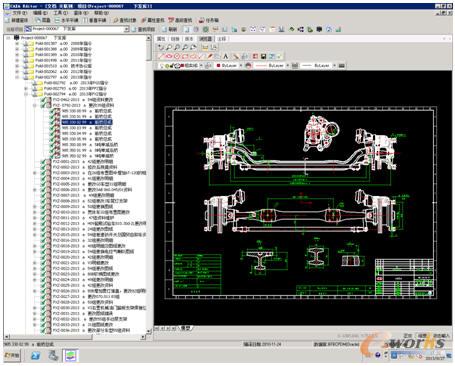Select the text 'A' annotation tool

(x=226, y=56)
